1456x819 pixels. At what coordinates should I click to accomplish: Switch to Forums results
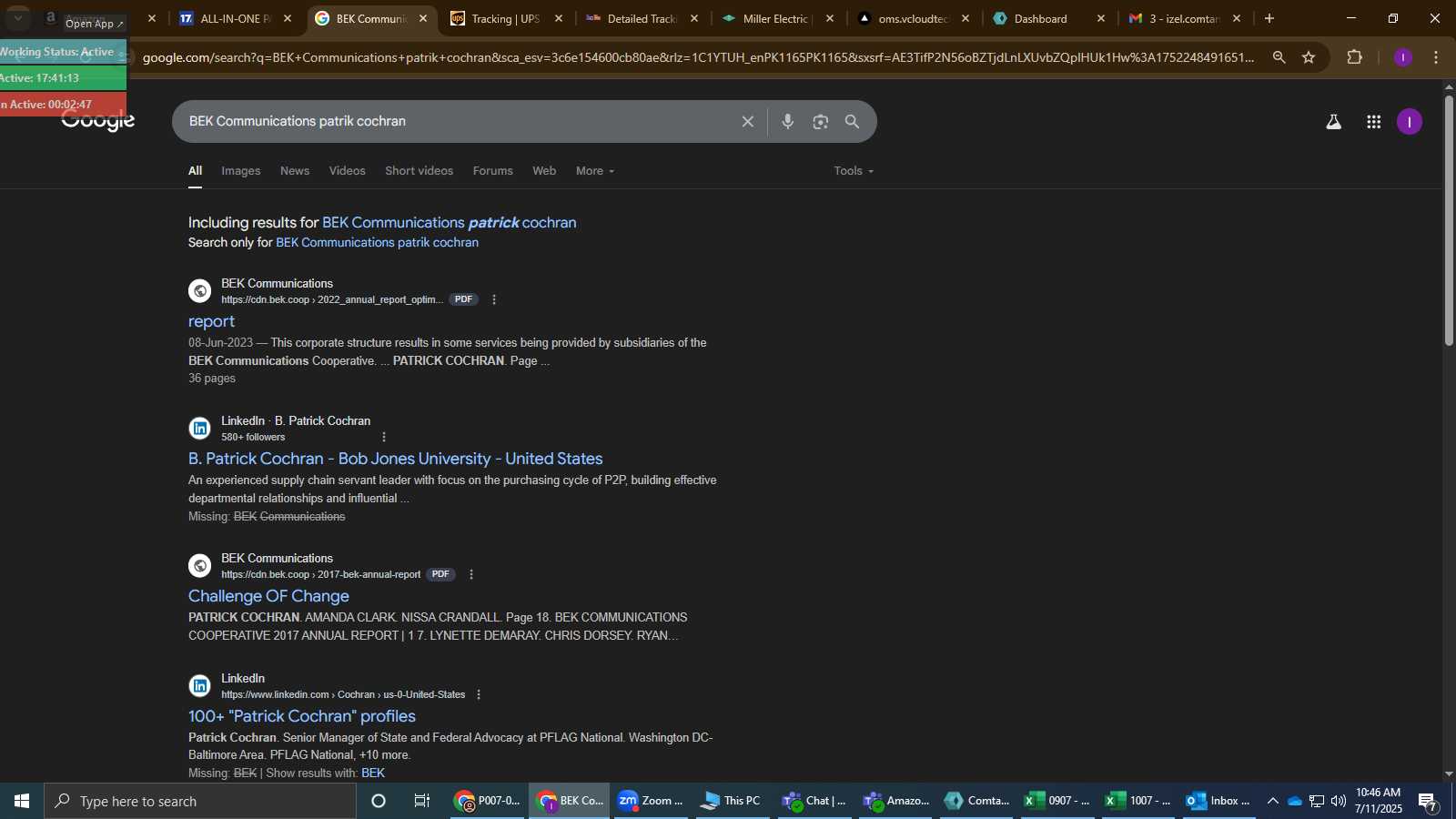click(x=492, y=171)
